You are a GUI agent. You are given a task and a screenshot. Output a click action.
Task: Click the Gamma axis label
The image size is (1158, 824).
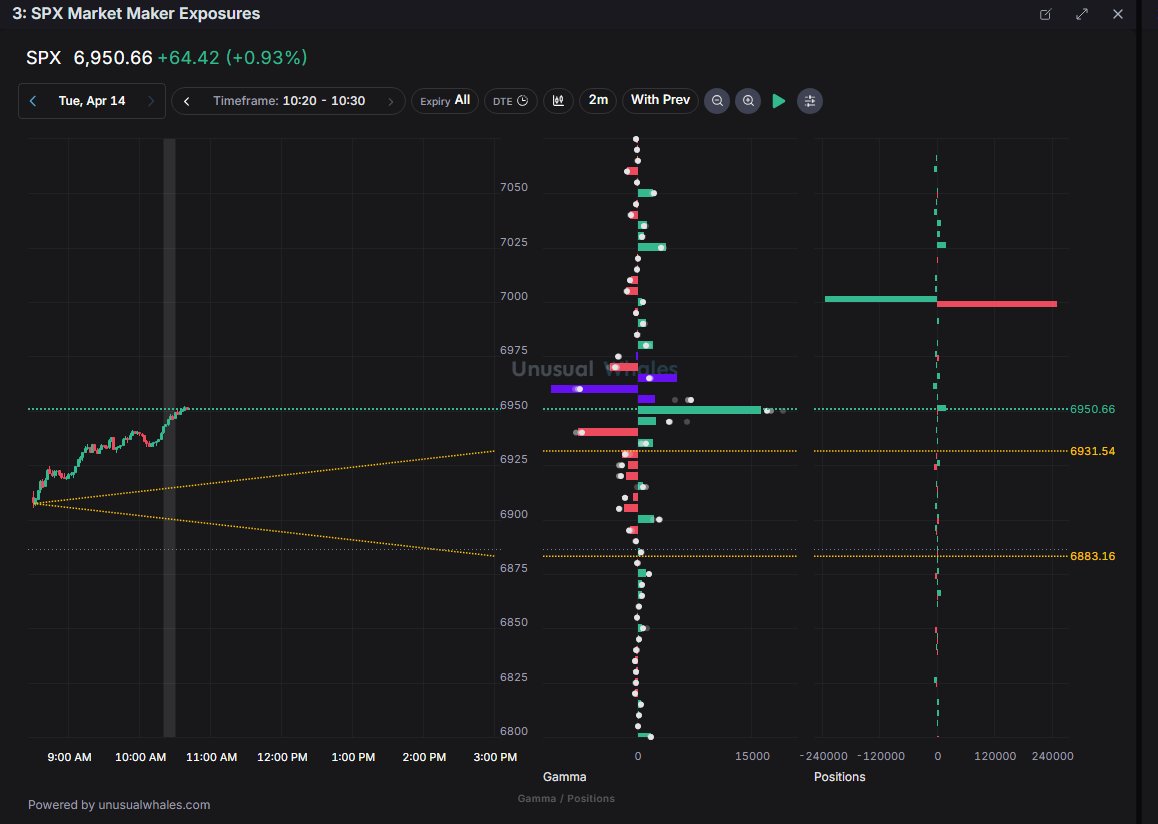tap(564, 777)
